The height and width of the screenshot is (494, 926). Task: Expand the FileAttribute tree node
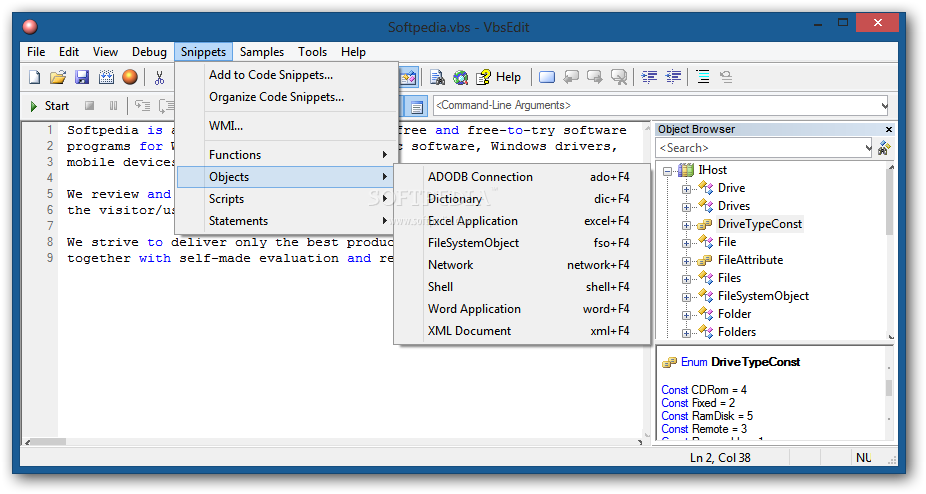click(686, 261)
